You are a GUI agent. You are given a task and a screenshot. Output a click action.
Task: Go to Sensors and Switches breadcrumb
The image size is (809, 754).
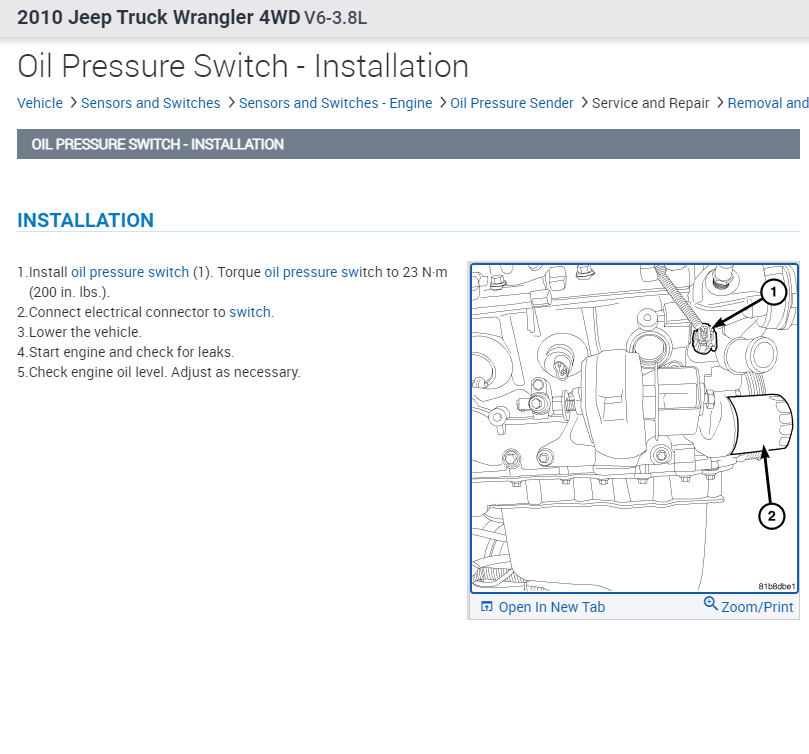[x=151, y=103]
